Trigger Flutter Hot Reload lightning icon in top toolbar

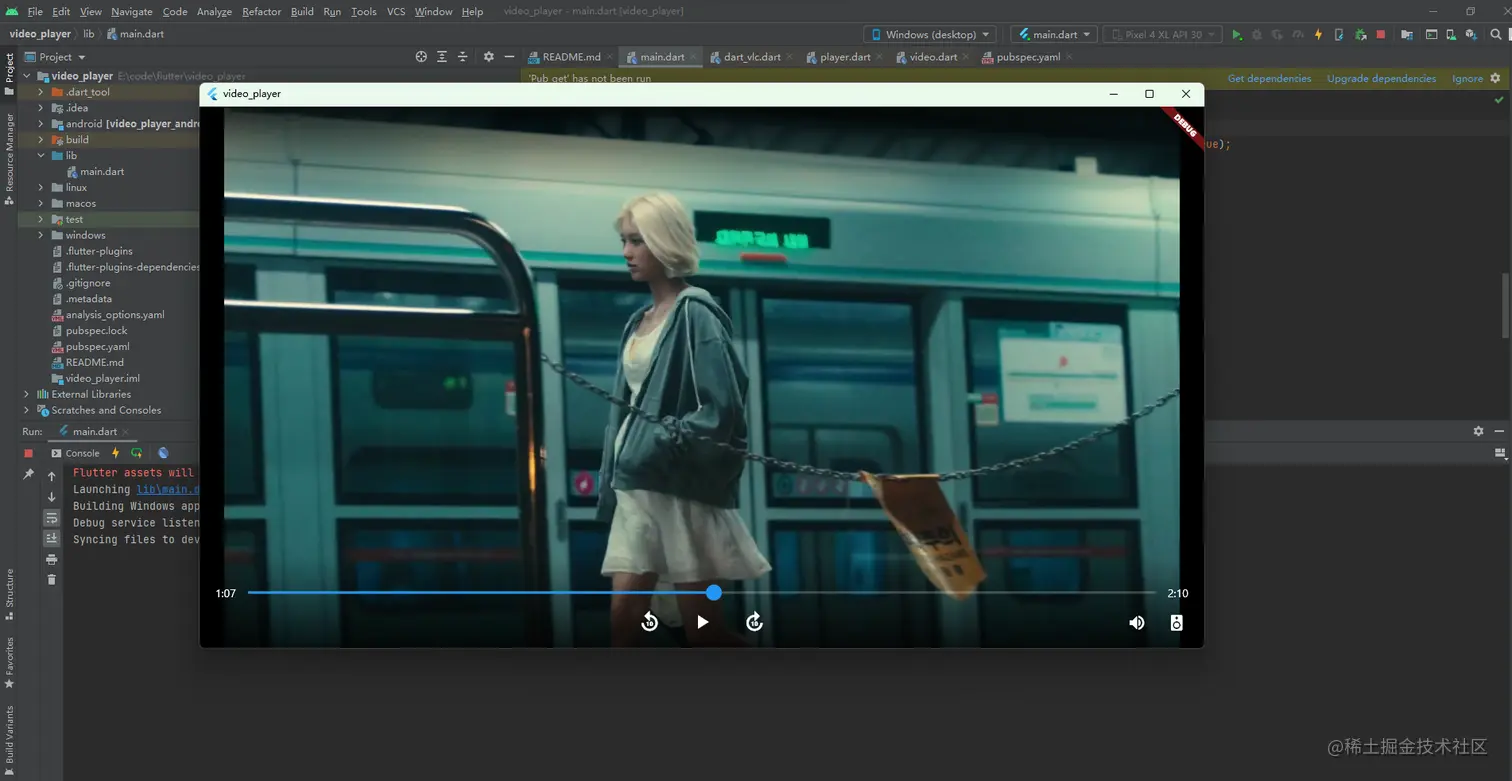coord(1318,35)
